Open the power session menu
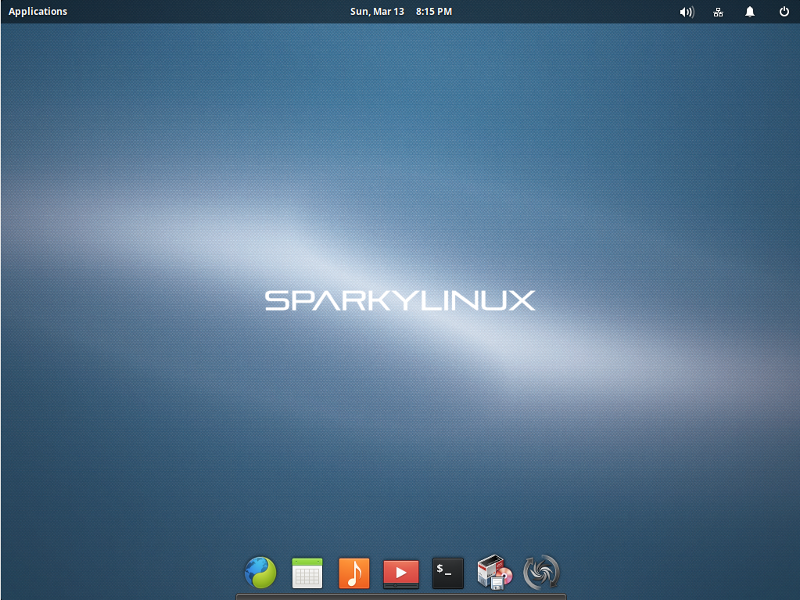The image size is (800, 600). coord(784,11)
